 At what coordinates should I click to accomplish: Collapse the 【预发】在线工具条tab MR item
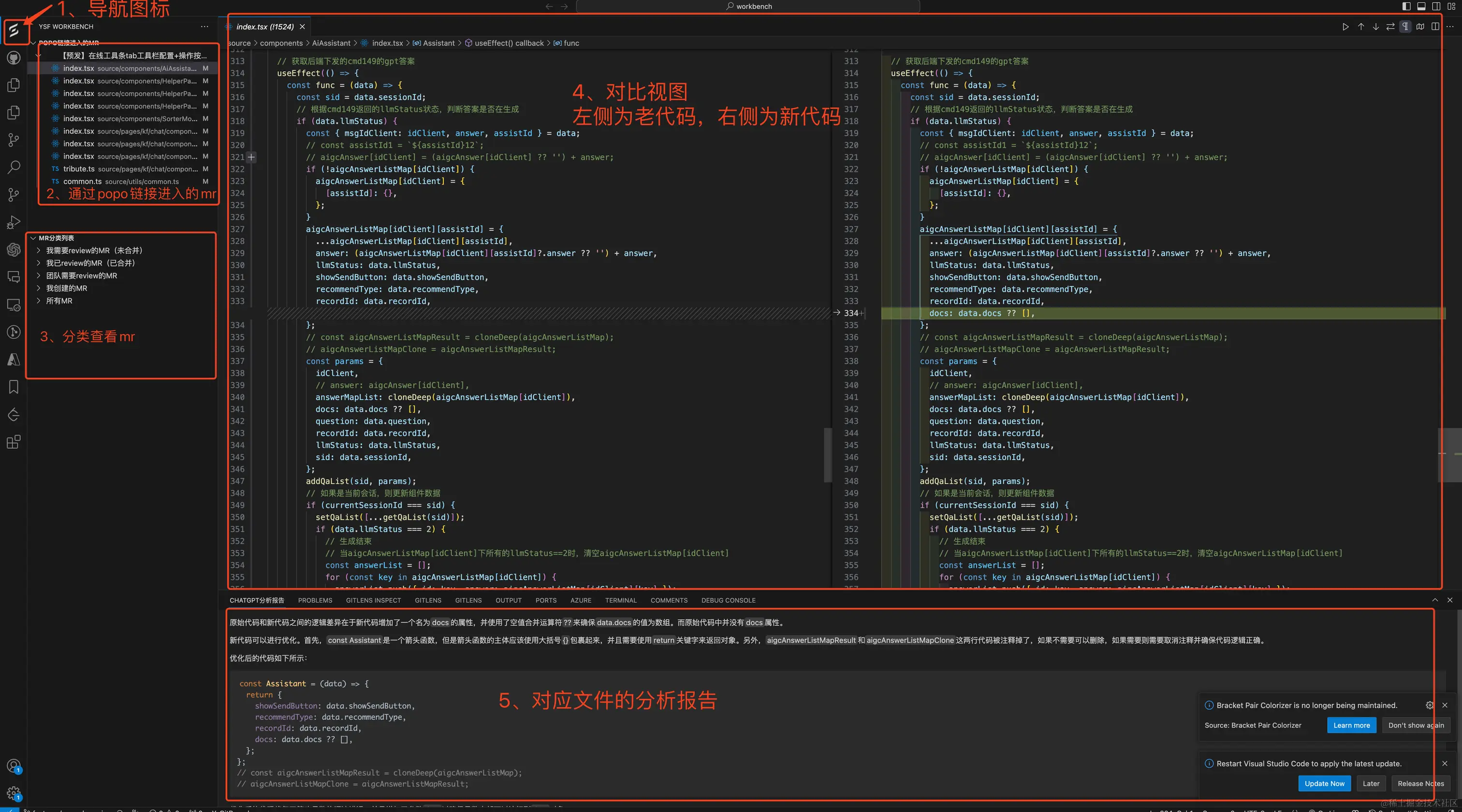[x=39, y=56]
